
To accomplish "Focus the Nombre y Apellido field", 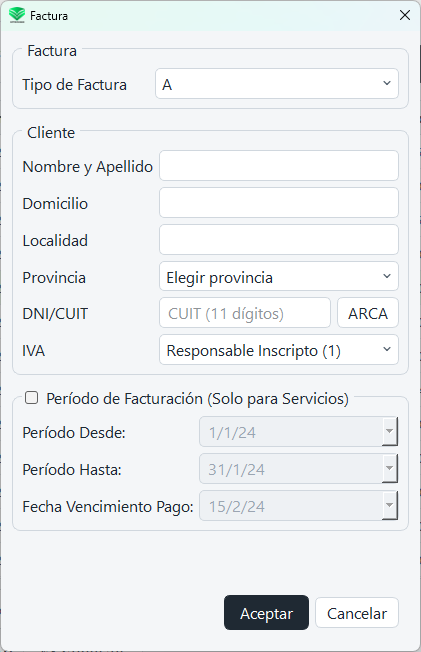I will 279,165.
